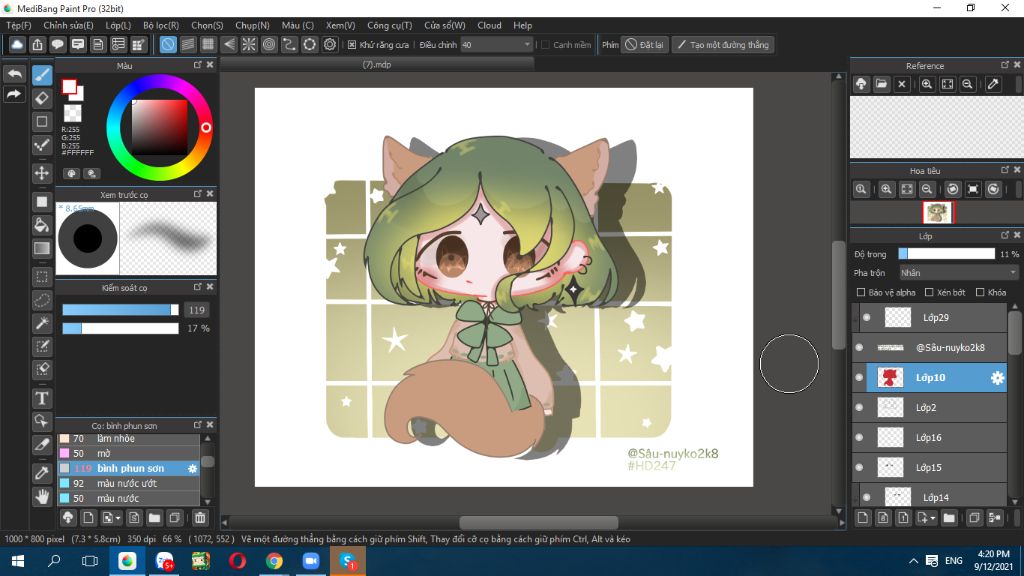Select the màu nước ướt brush

click(x=128, y=483)
